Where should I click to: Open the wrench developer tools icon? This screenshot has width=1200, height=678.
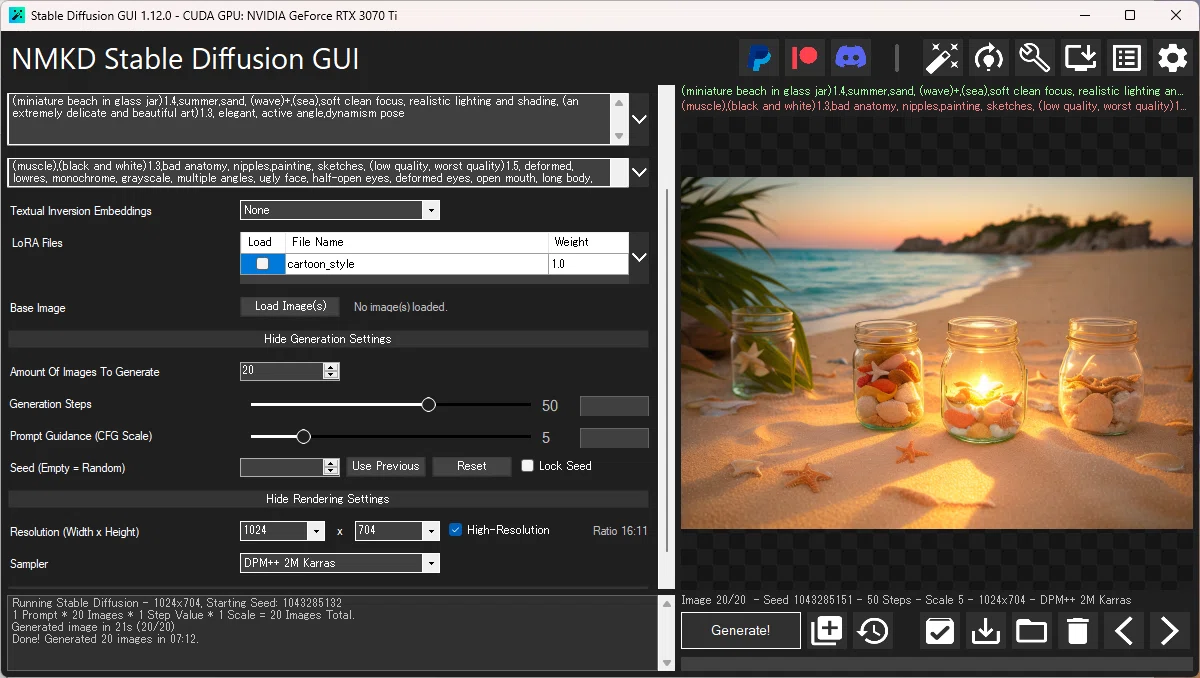coord(1034,58)
